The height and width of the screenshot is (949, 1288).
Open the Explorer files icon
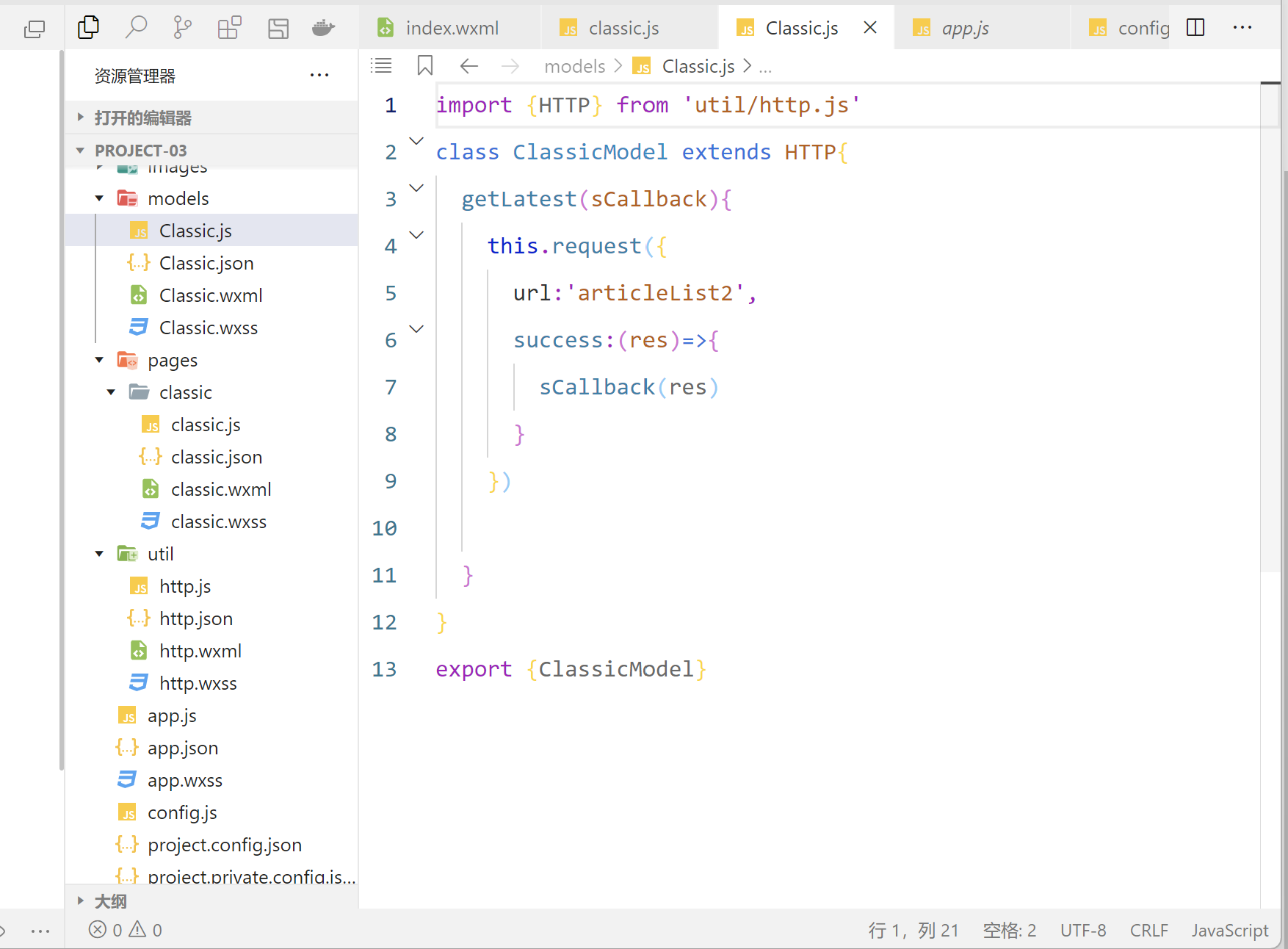pyautogui.click(x=88, y=28)
